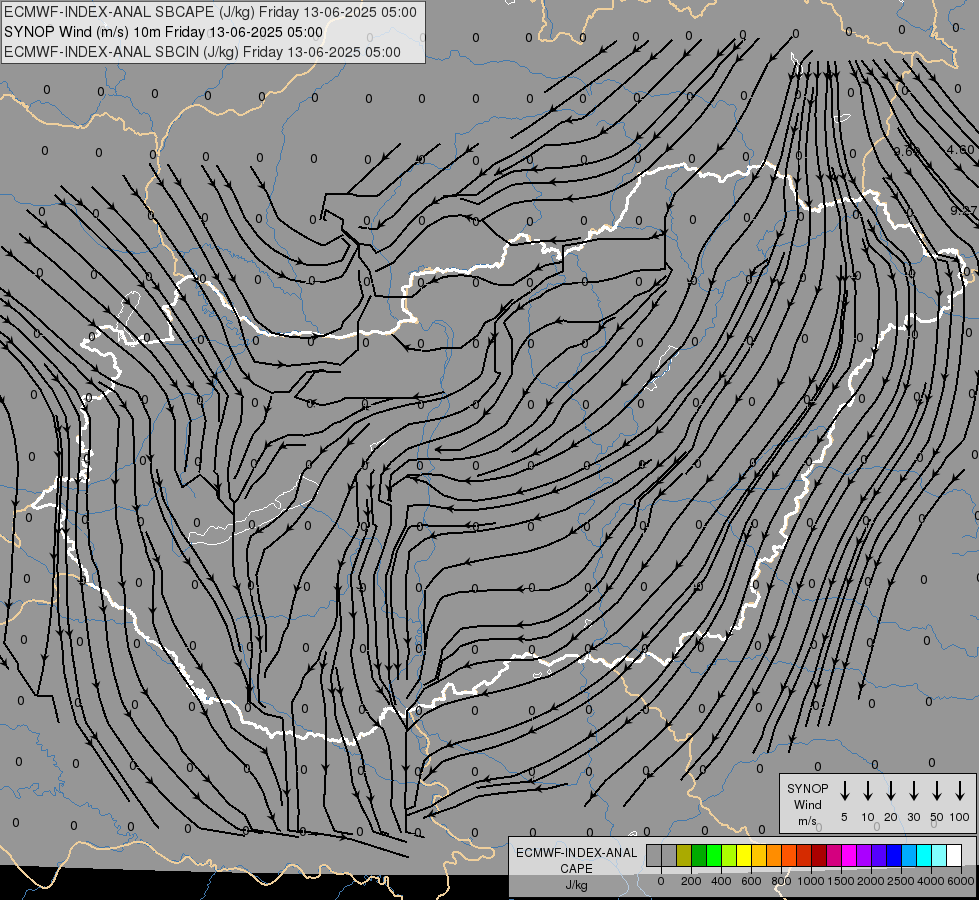The width and height of the screenshot is (979, 900).
Task: Click the 100 m/s wind arrow in legend
Action: click(x=960, y=791)
